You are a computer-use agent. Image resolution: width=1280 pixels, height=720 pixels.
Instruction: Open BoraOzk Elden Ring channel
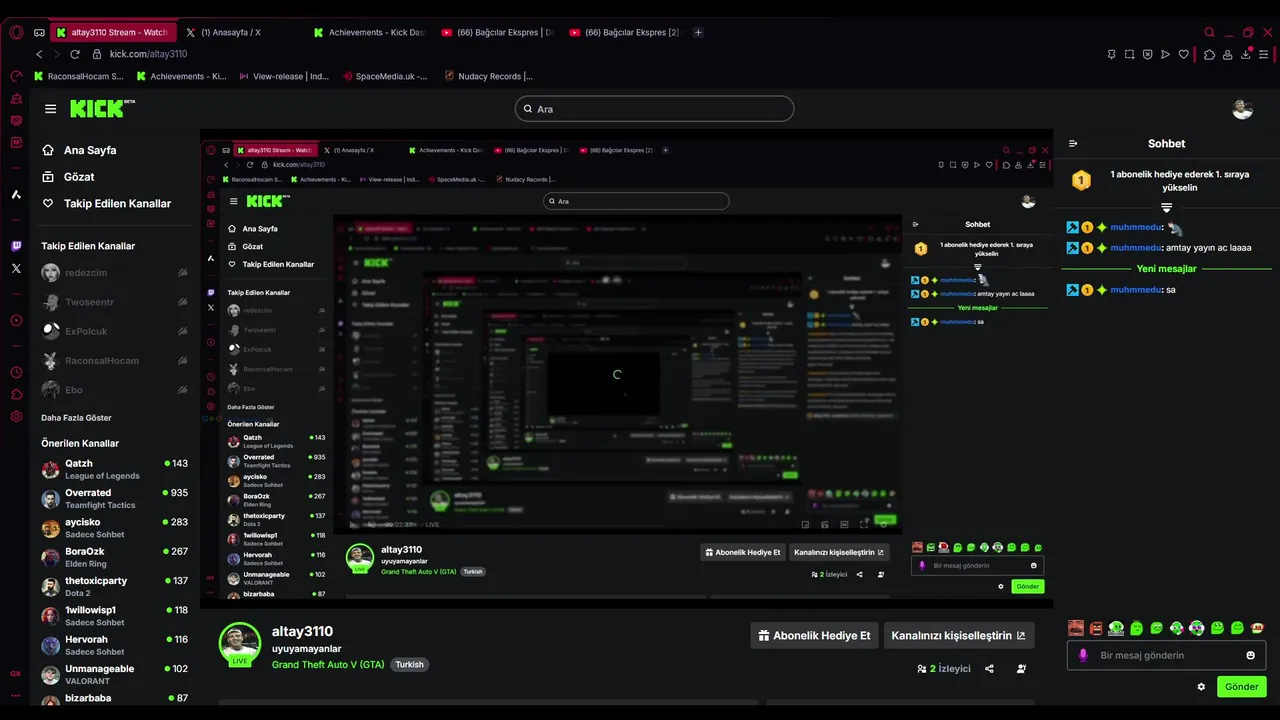114,557
